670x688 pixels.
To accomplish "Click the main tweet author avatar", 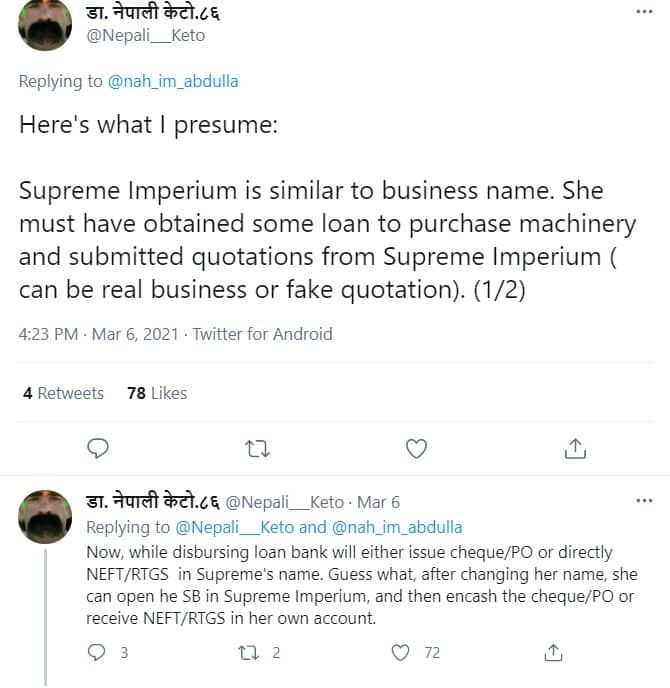I will click(43, 25).
